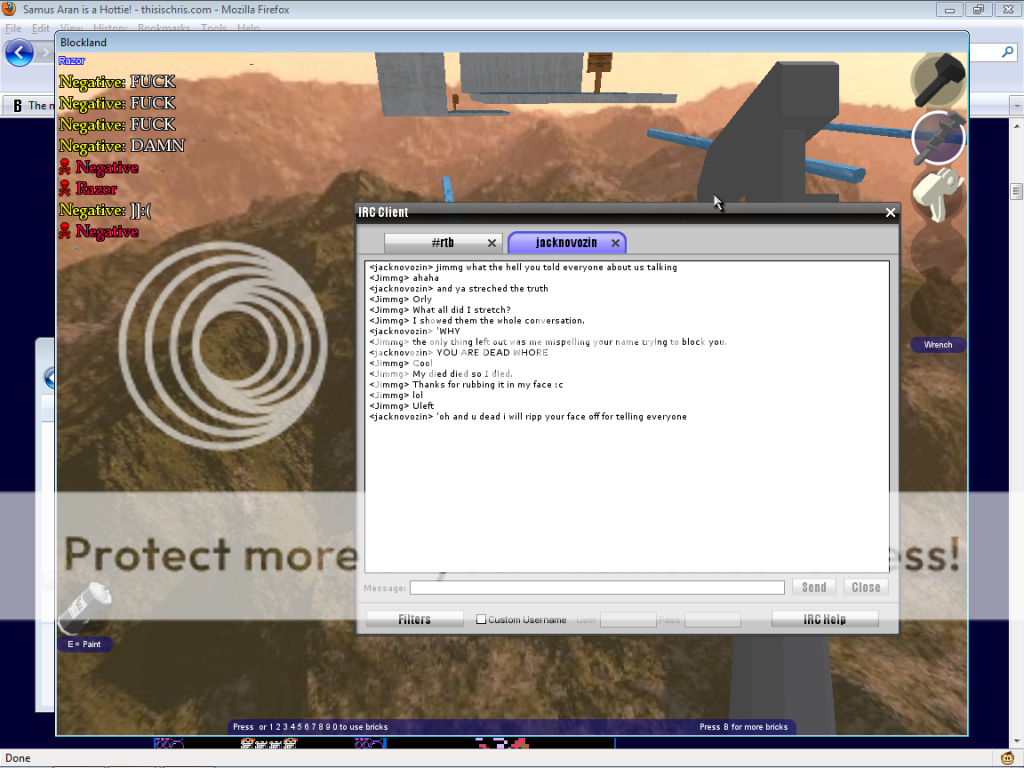Open the Firefox File menu
1024x768 pixels.
coord(13,29)
